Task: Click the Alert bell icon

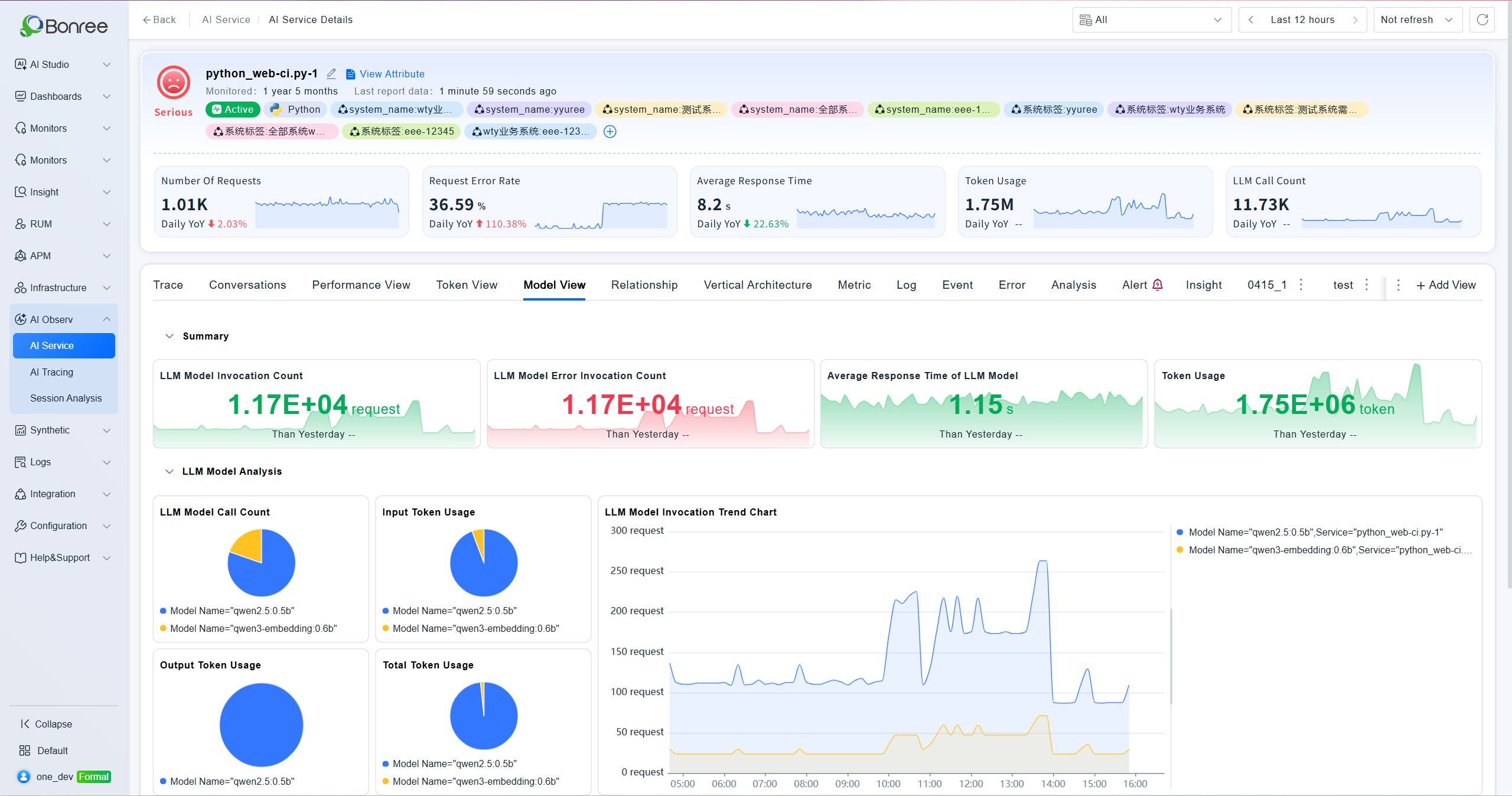Action: click(x=1158, y=285)
